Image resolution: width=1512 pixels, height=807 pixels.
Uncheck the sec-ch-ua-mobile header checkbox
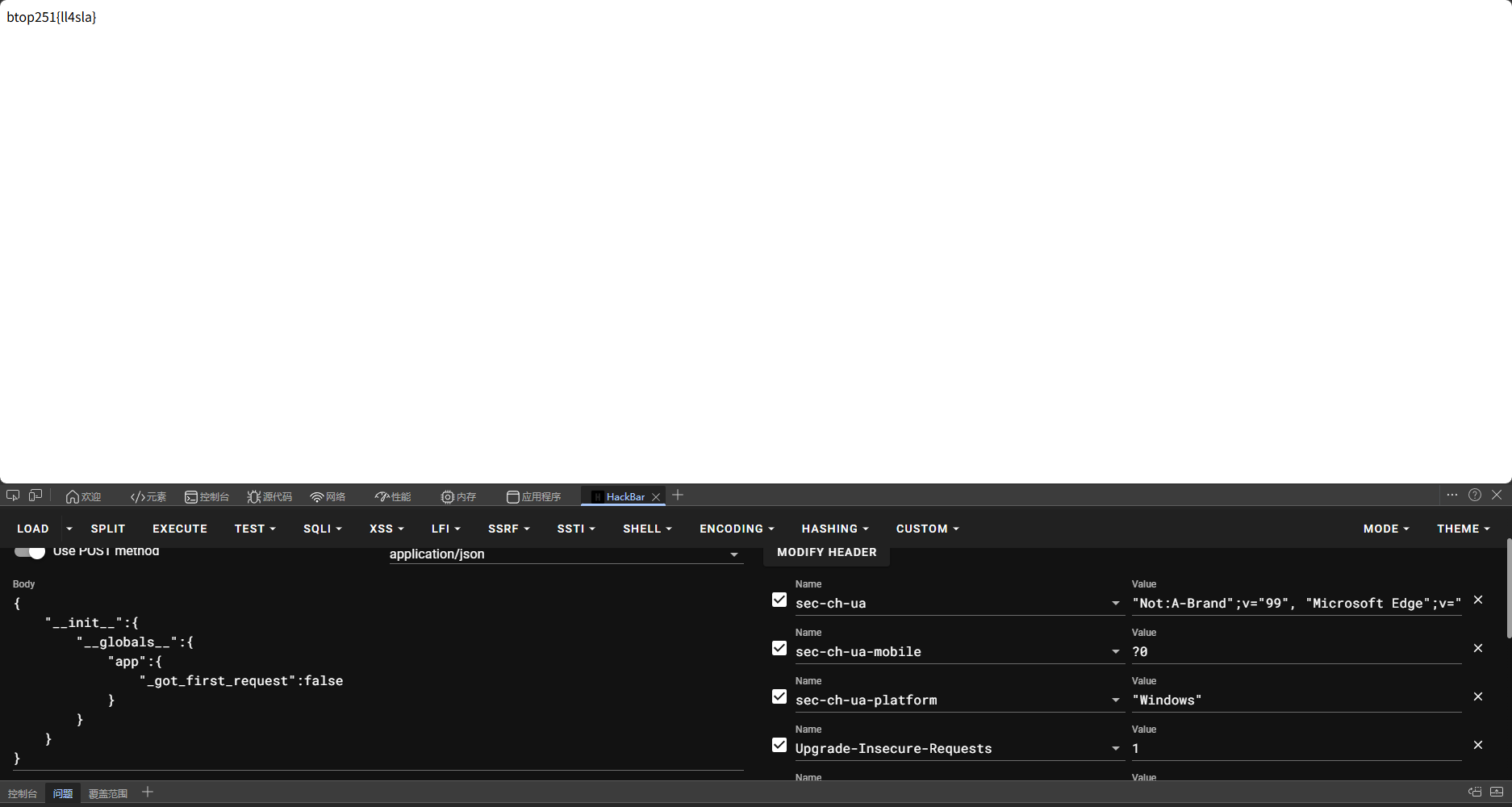pyautogui.click(x=779, y=648)
